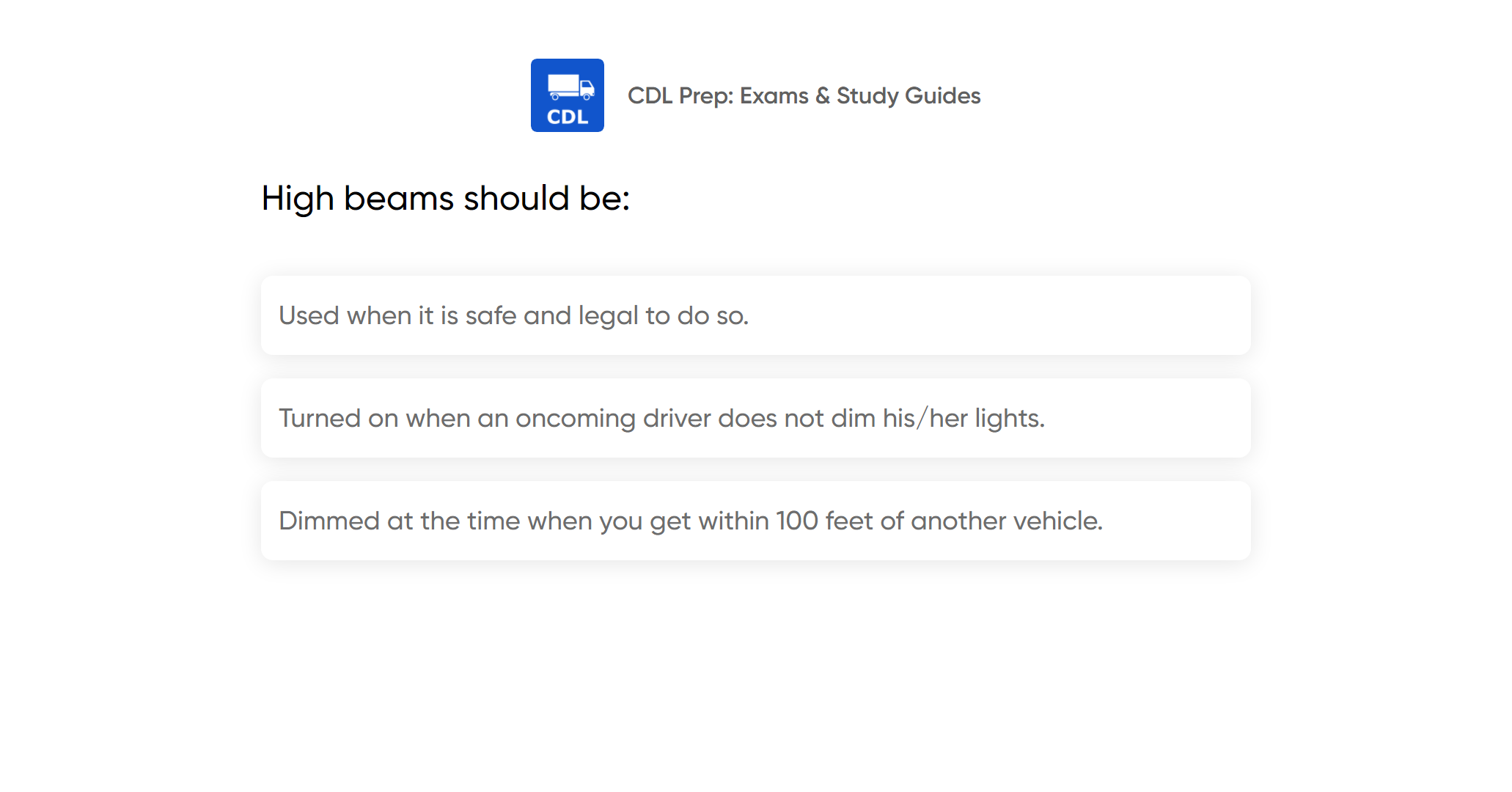Click the white truck graphic in the logo

570,87
